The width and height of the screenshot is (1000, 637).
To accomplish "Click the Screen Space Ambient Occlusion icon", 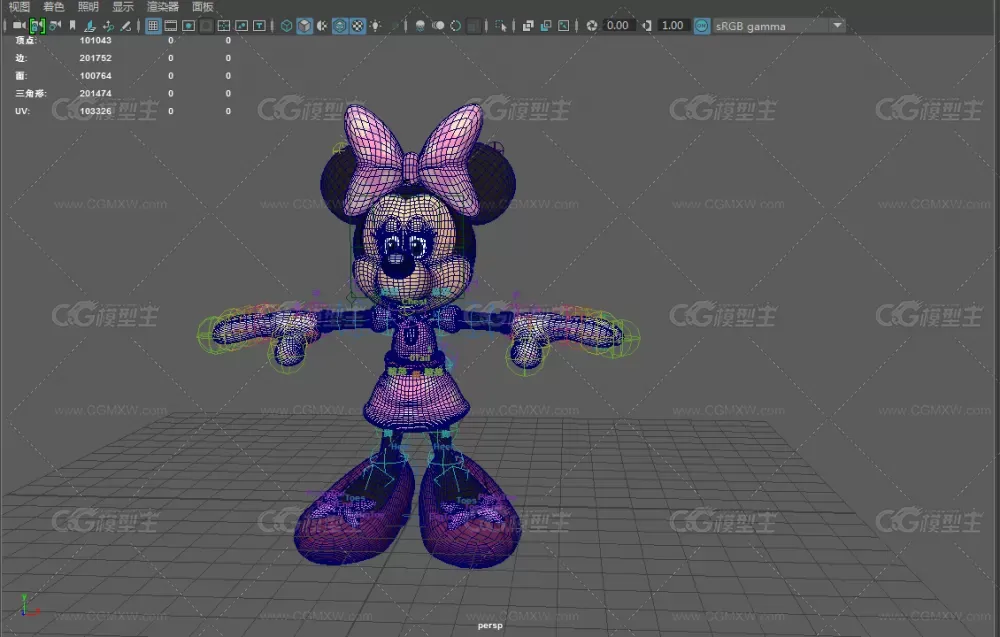I will click(x=420, y=26).
